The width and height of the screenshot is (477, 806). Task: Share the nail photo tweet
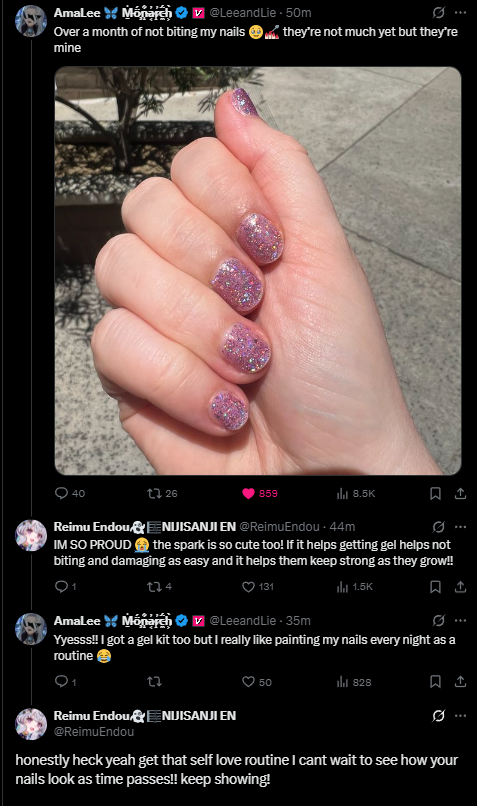[x=461, y=493]
